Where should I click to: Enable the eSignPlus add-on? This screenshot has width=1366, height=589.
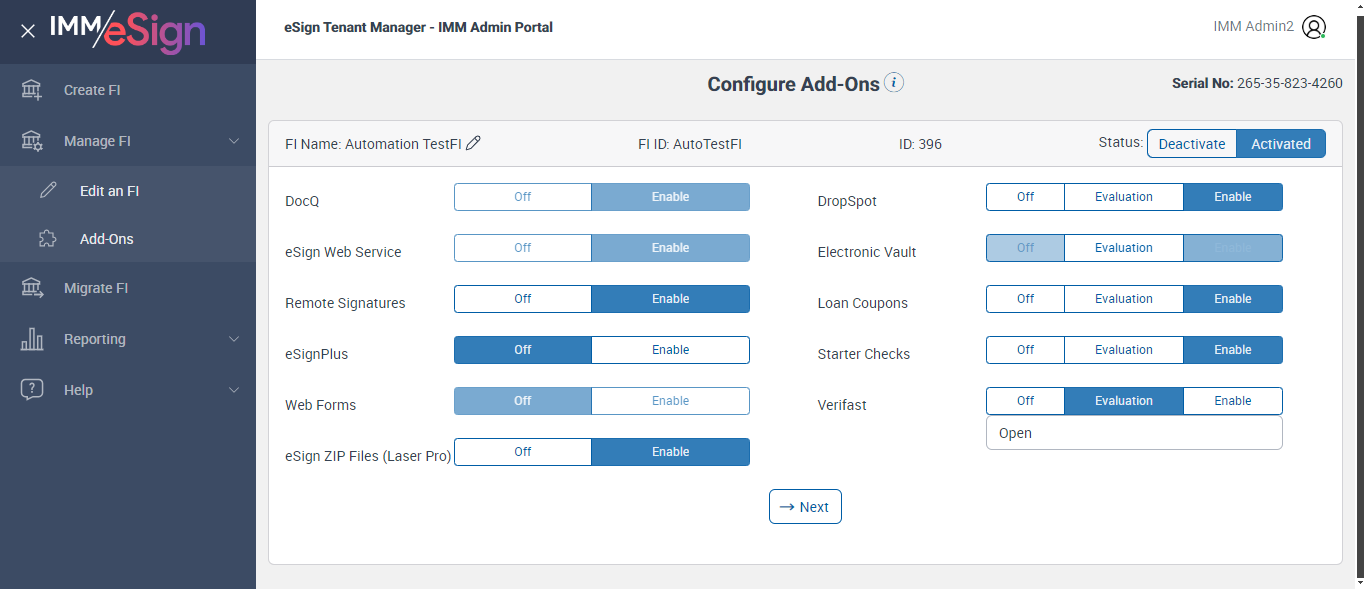pos(670,350)
